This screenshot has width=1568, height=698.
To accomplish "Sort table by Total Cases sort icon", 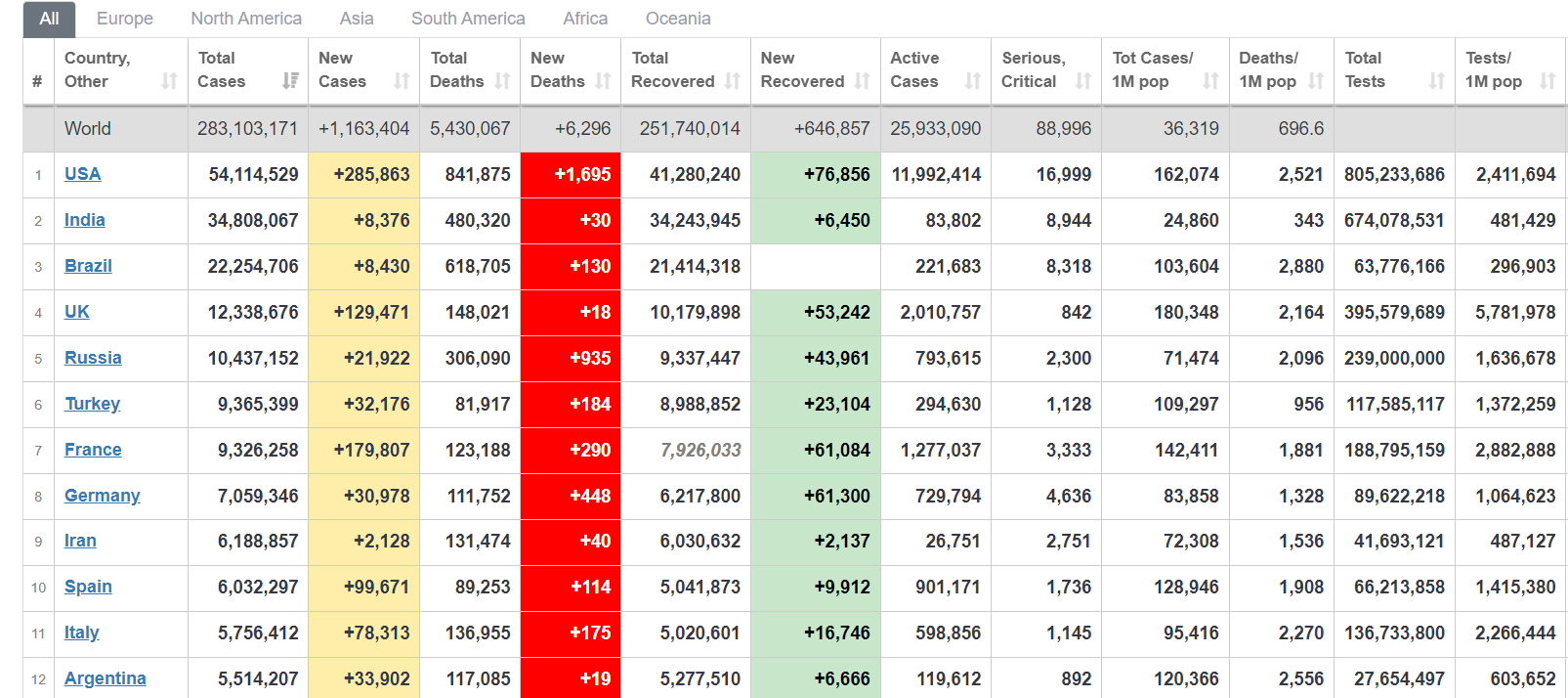I will tap(290, 81).
